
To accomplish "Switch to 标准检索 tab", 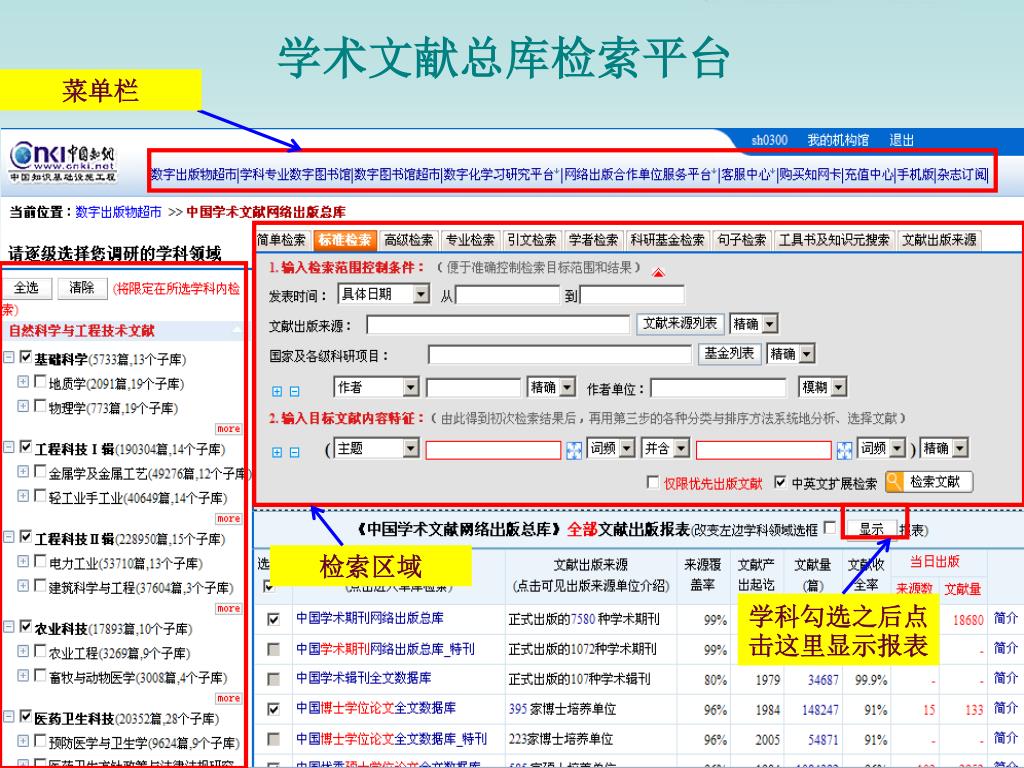I will [x=345, y=240].
